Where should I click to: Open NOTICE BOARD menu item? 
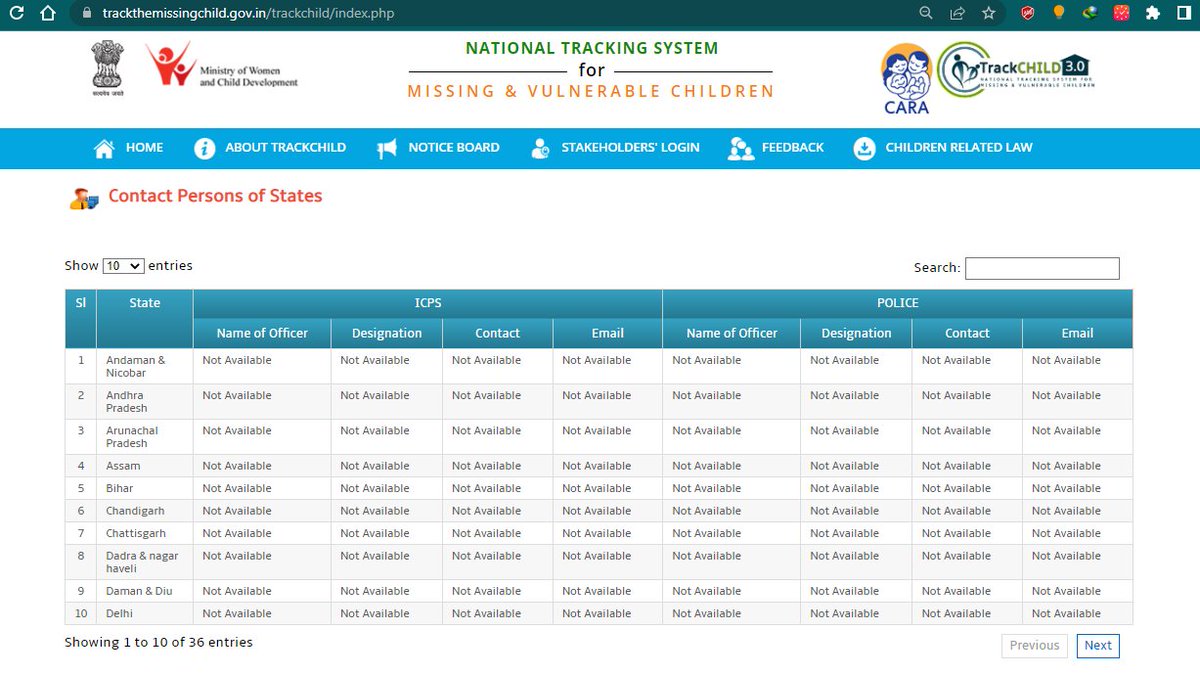[454, 147]
